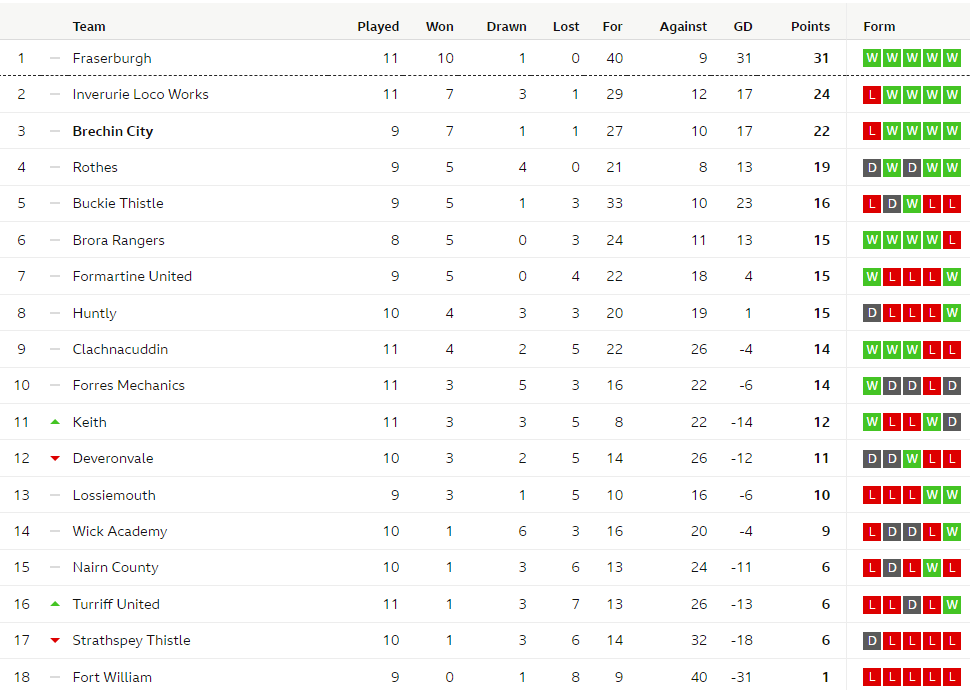Click Keith's green up-arrow movement icon
The image size is (970, 690).
[x=55, y=422]
